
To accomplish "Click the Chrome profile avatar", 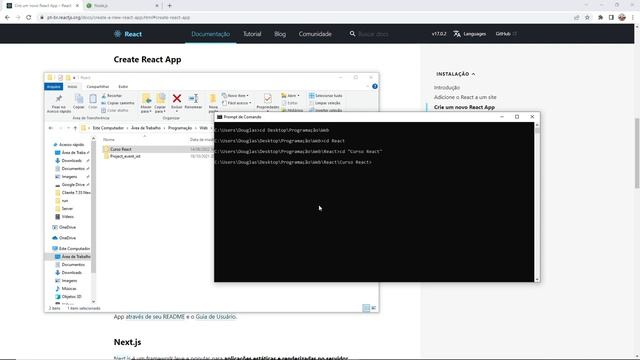I will click(622, 18).
